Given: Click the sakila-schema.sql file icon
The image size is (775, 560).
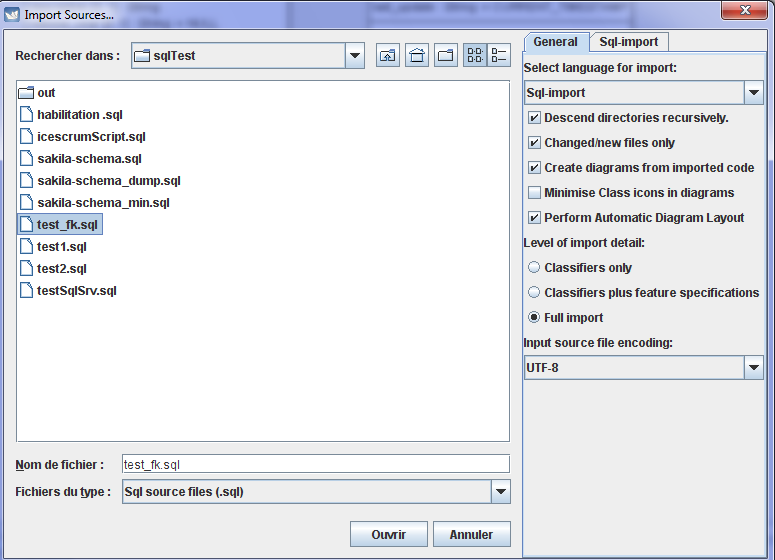Looking at the screenshot, I should (x=26, y=159).
